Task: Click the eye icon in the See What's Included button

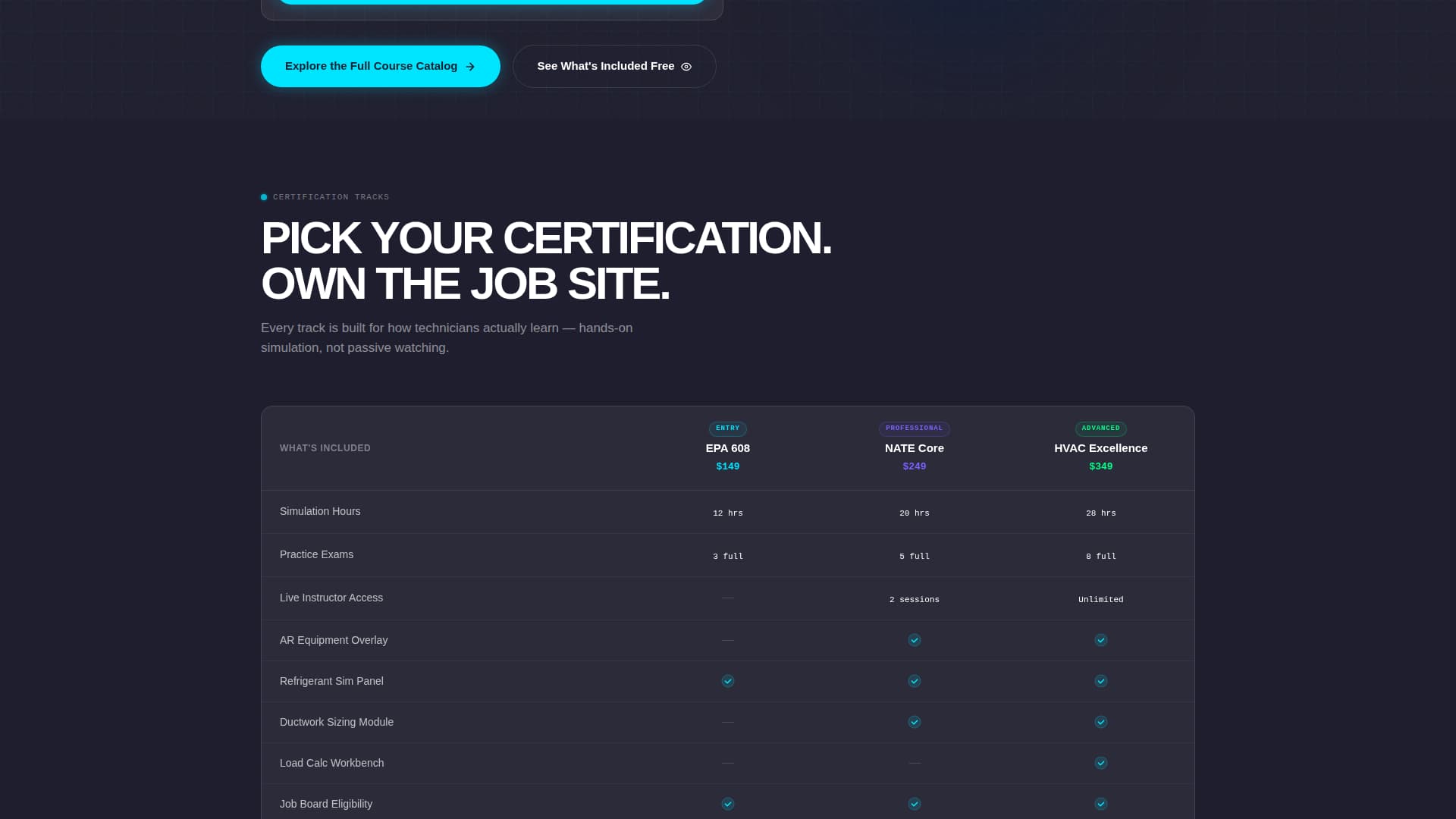Action: click(686, 67)
